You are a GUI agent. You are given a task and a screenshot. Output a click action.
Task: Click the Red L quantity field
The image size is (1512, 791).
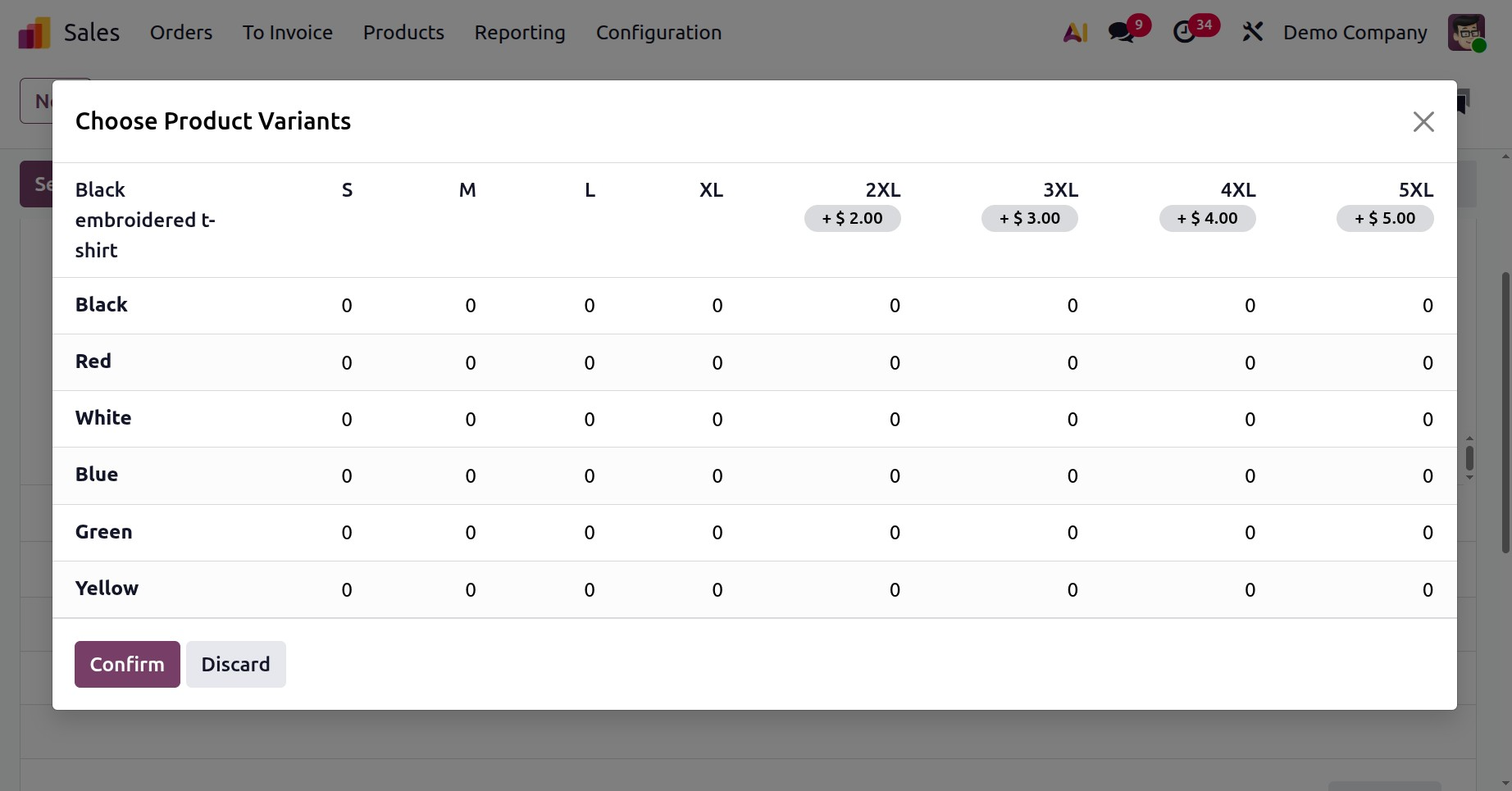coord(590,363)
